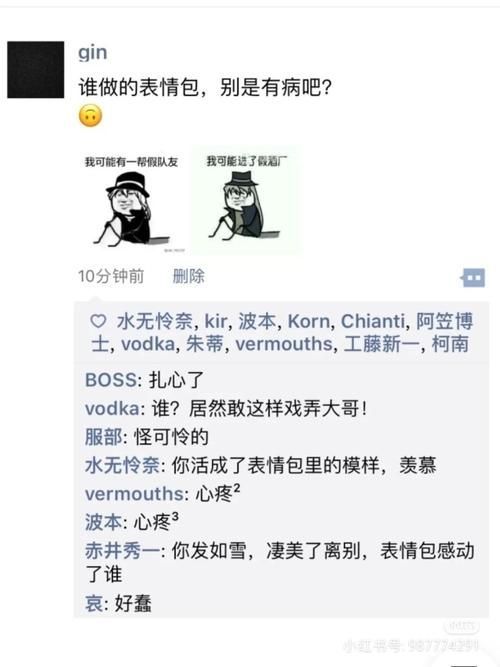Image resolution: width=500 pixels, height=667 pixels.
Task: Tap 赤井秀一 commenter name
Action: pyautogui.click(x=123, y=551)
